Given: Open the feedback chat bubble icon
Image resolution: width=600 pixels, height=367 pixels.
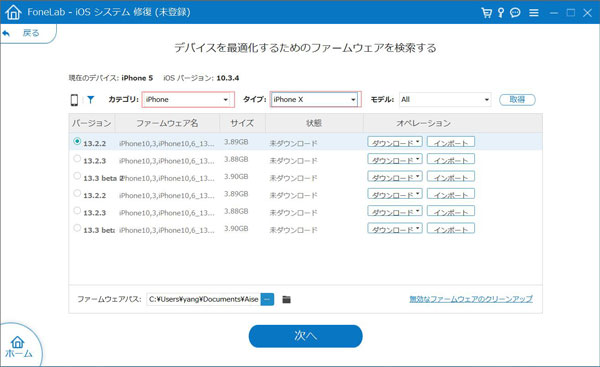Looking at the screenshot, I should click(x=515, y=13).
